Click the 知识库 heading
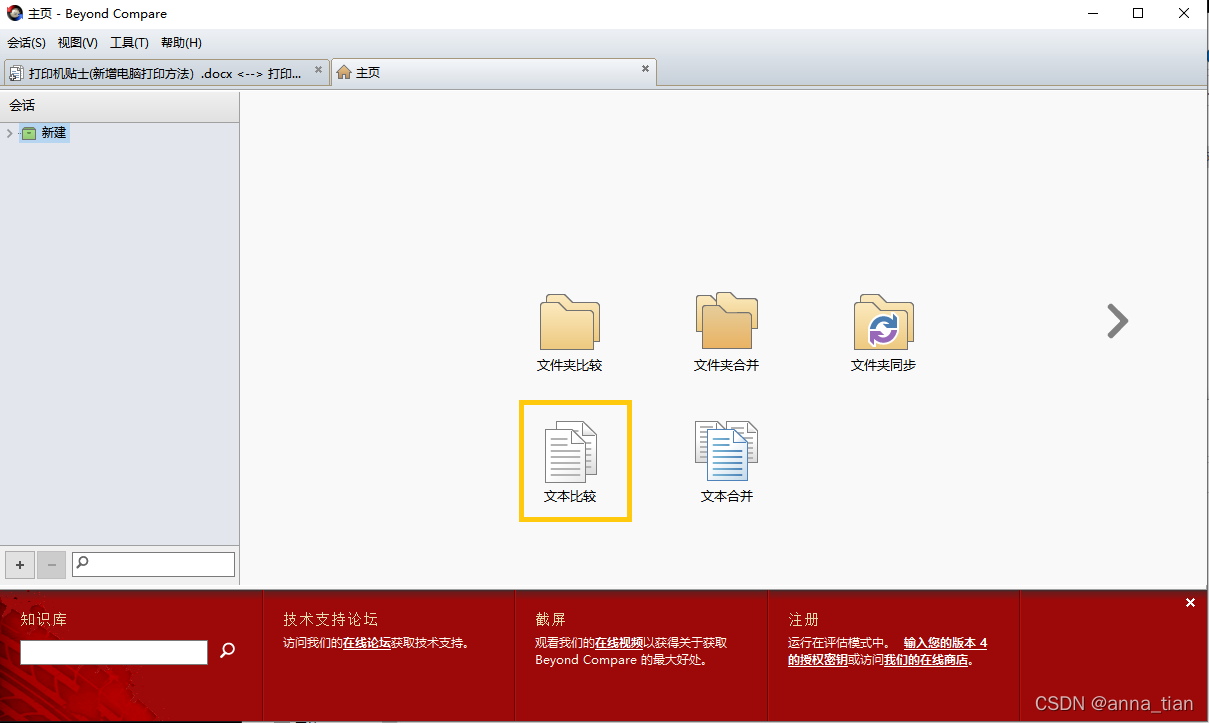Image resolution: width=1209 pixels, height=723 pixels. (x=43, y=619)
